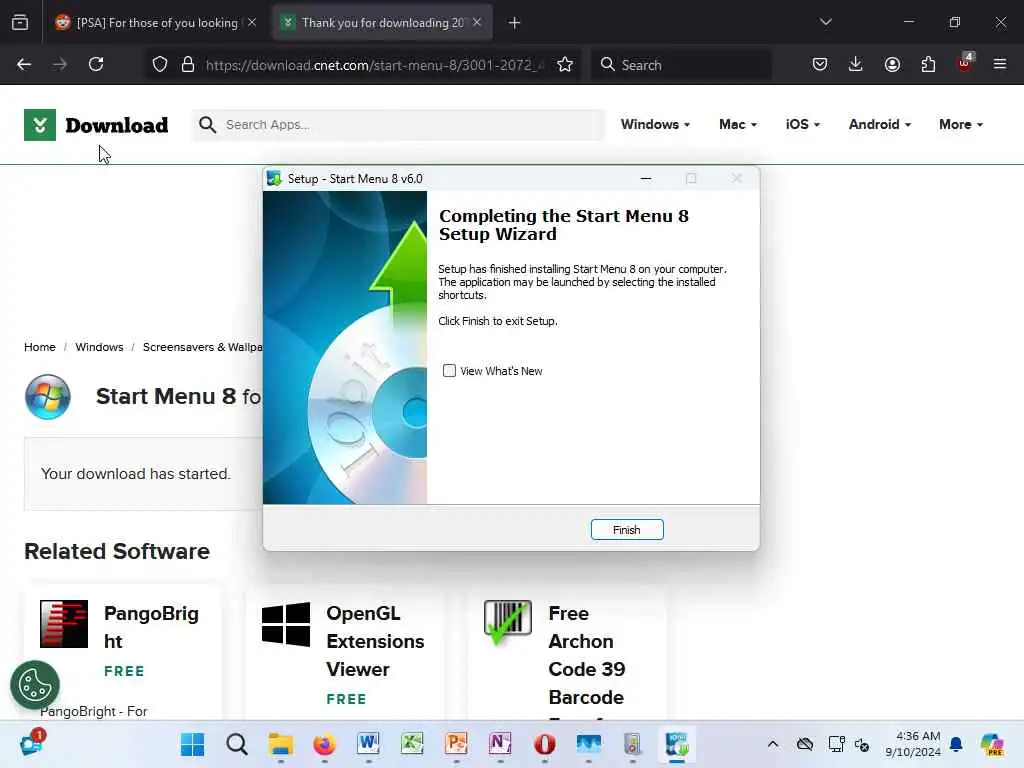Viewport: 1024px width, 768px height.
Task: List all tabs dropdown arrow
Action: point(825,22)
